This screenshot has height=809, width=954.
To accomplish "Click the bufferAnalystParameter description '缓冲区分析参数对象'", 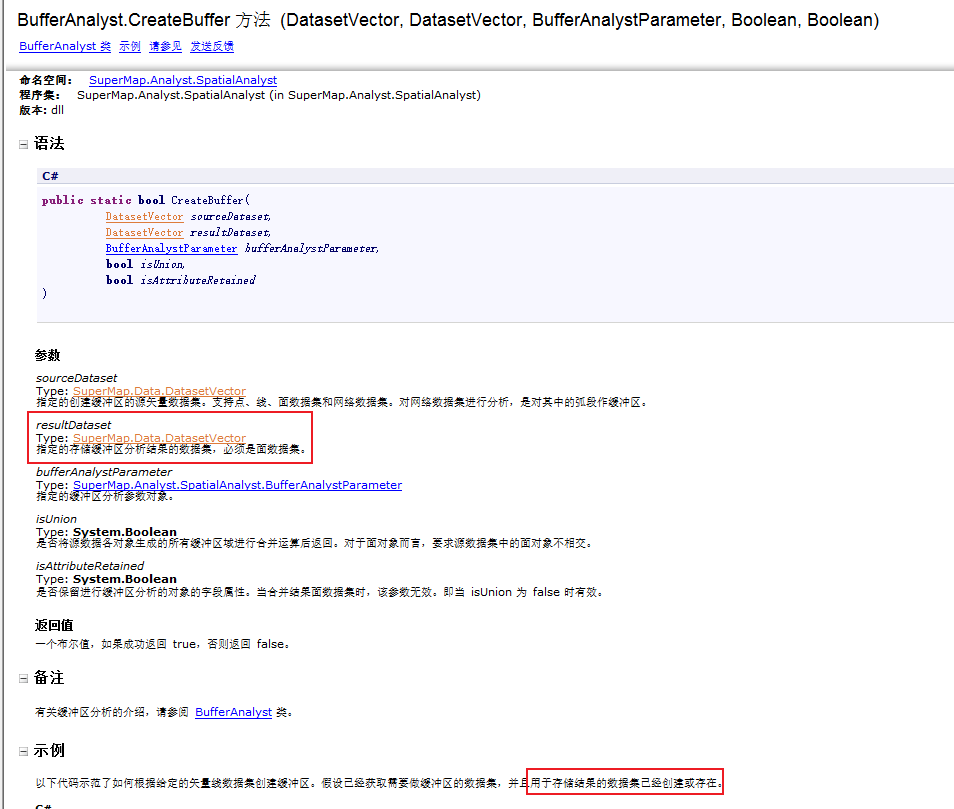I will coord(105,496).
